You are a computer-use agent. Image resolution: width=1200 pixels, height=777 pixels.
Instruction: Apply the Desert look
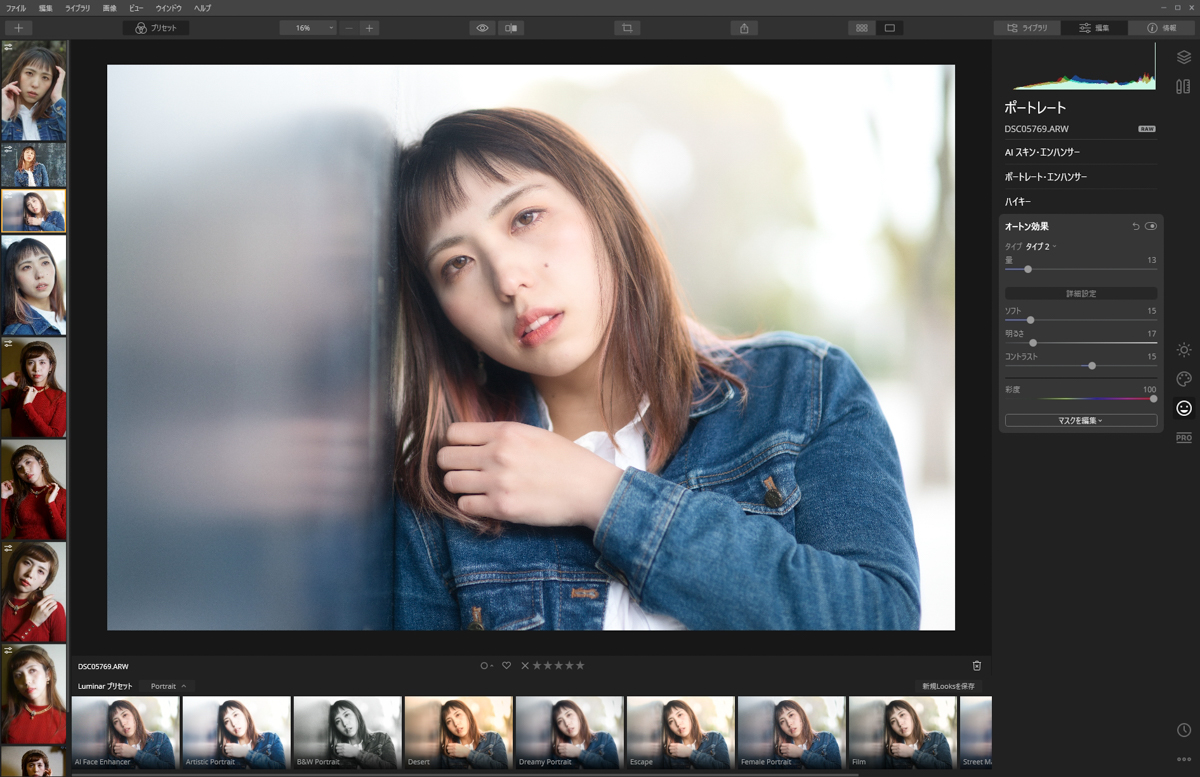click(x=458, y=733)
